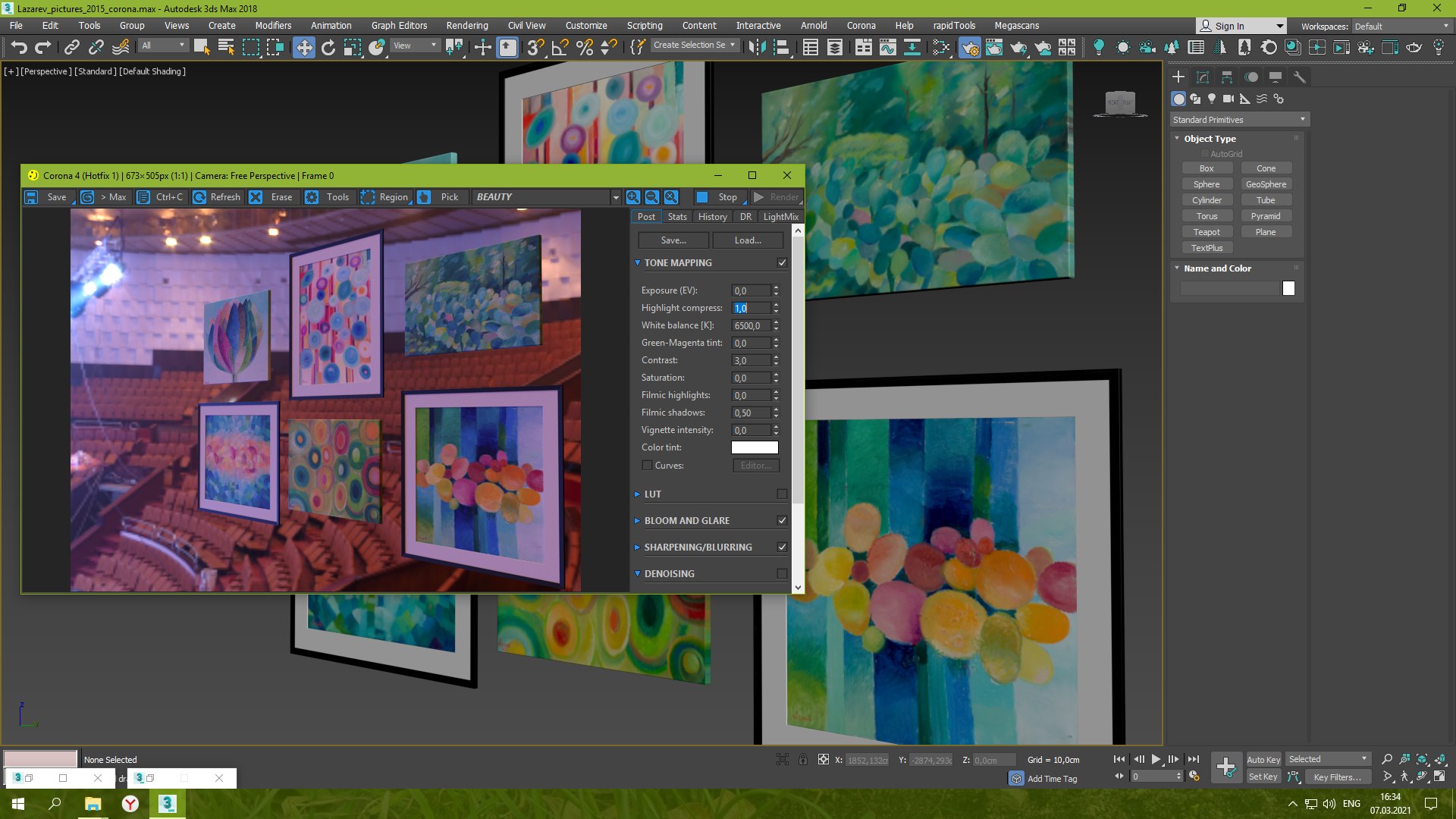Collapse the Tone Mapping section
The image size is (1456, 819).
[x=637, y=263]
